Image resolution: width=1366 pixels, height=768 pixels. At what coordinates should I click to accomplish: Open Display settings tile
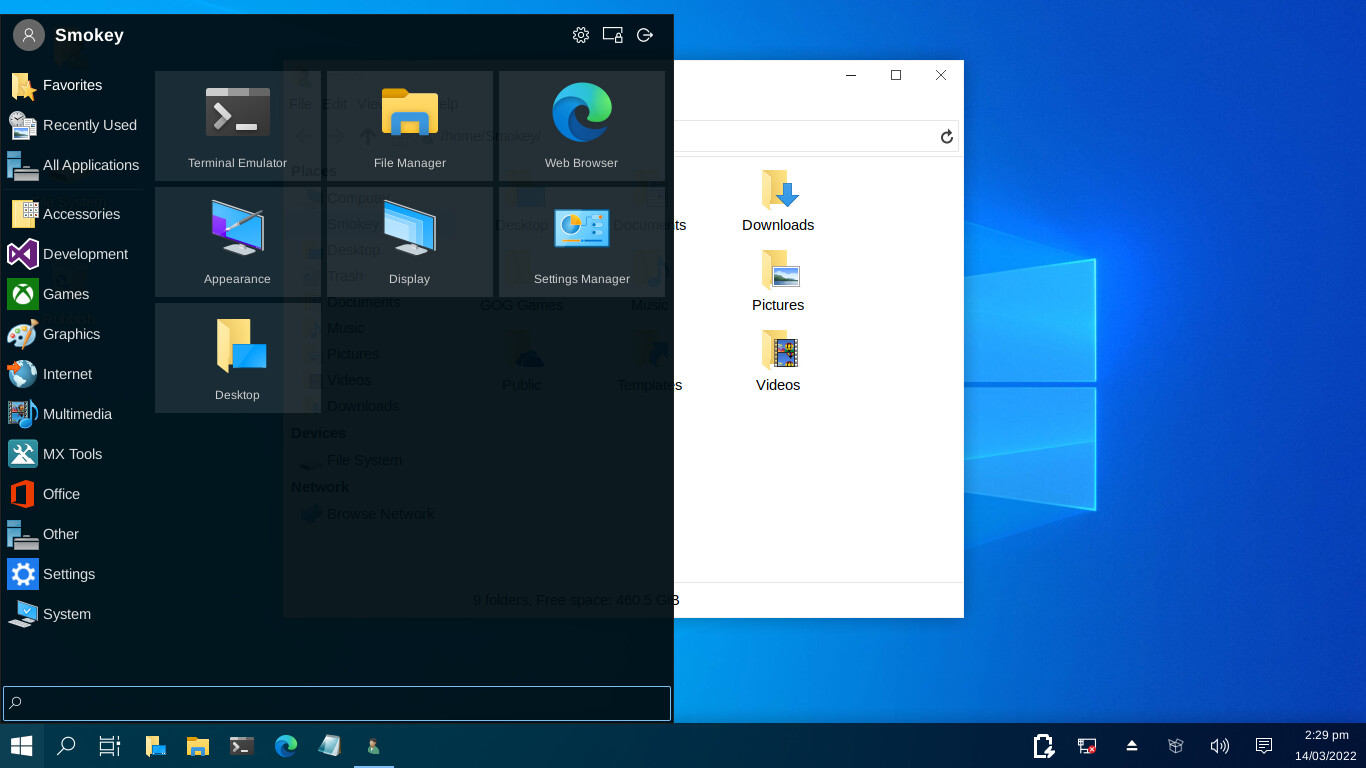409,241
